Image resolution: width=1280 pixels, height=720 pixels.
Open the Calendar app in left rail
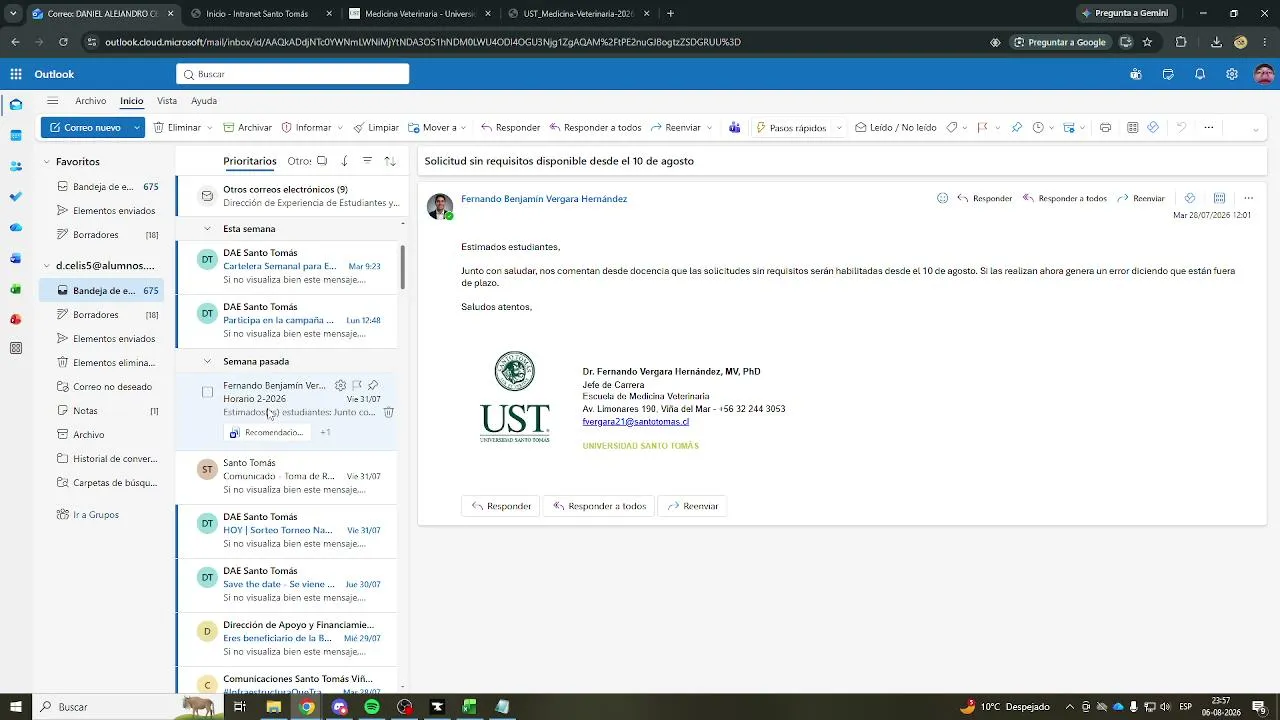pos(16,135)
